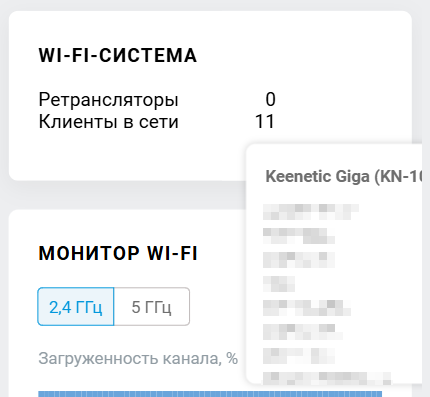Click the Ретрансляторы label

[109, 99]
